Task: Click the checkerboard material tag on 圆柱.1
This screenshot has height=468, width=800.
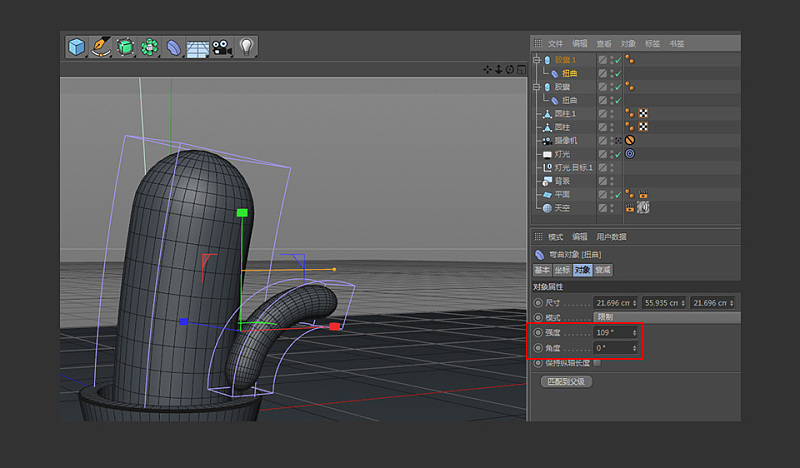Action: pos(643,114)
